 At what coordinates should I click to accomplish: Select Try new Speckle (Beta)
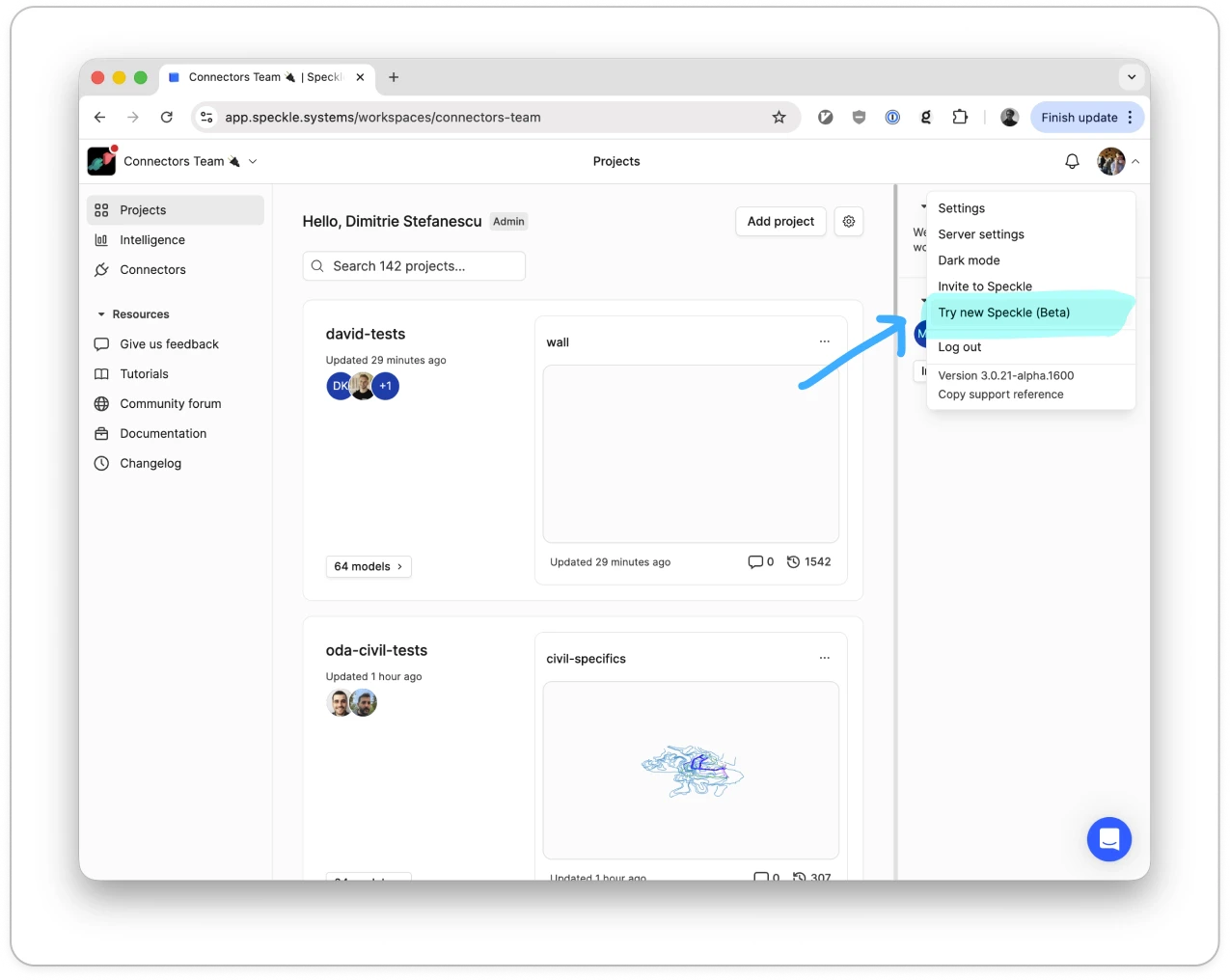coord(1003,312)
